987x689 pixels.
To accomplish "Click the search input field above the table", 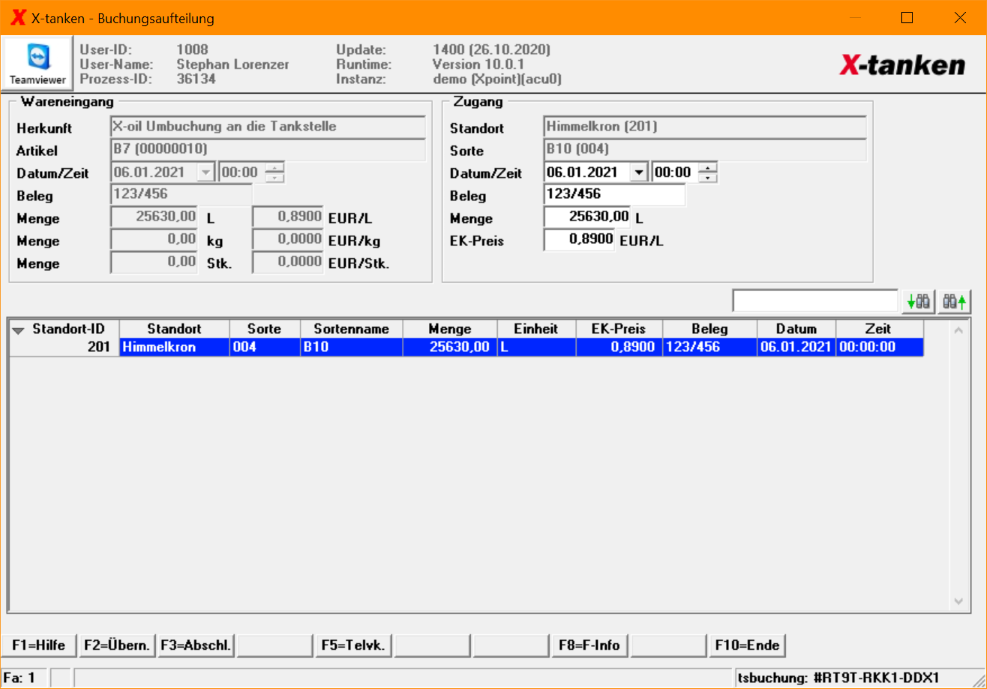I will pos(815,301).
